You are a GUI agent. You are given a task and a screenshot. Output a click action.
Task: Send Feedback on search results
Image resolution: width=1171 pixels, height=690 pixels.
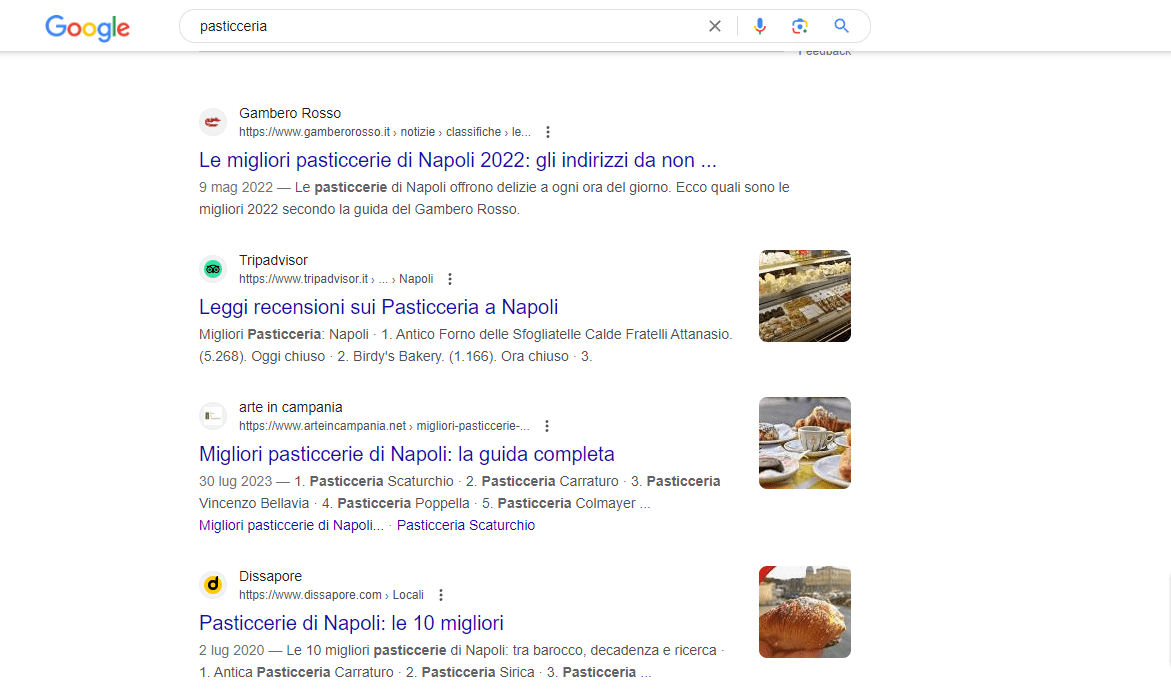pyautogui.click(x=825, y=50)
